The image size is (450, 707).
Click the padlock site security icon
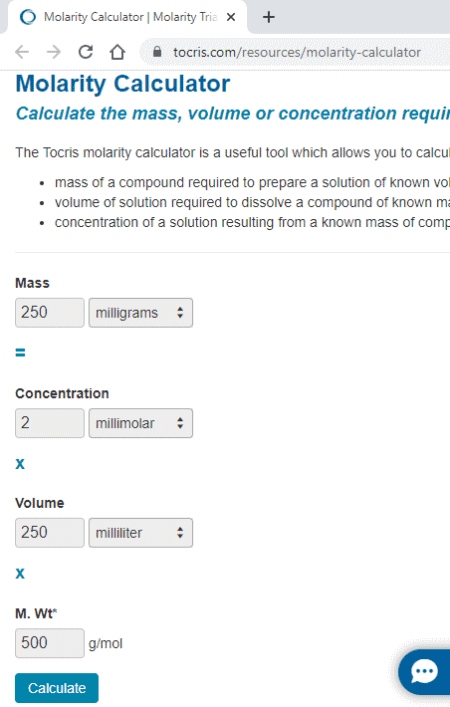157,52
